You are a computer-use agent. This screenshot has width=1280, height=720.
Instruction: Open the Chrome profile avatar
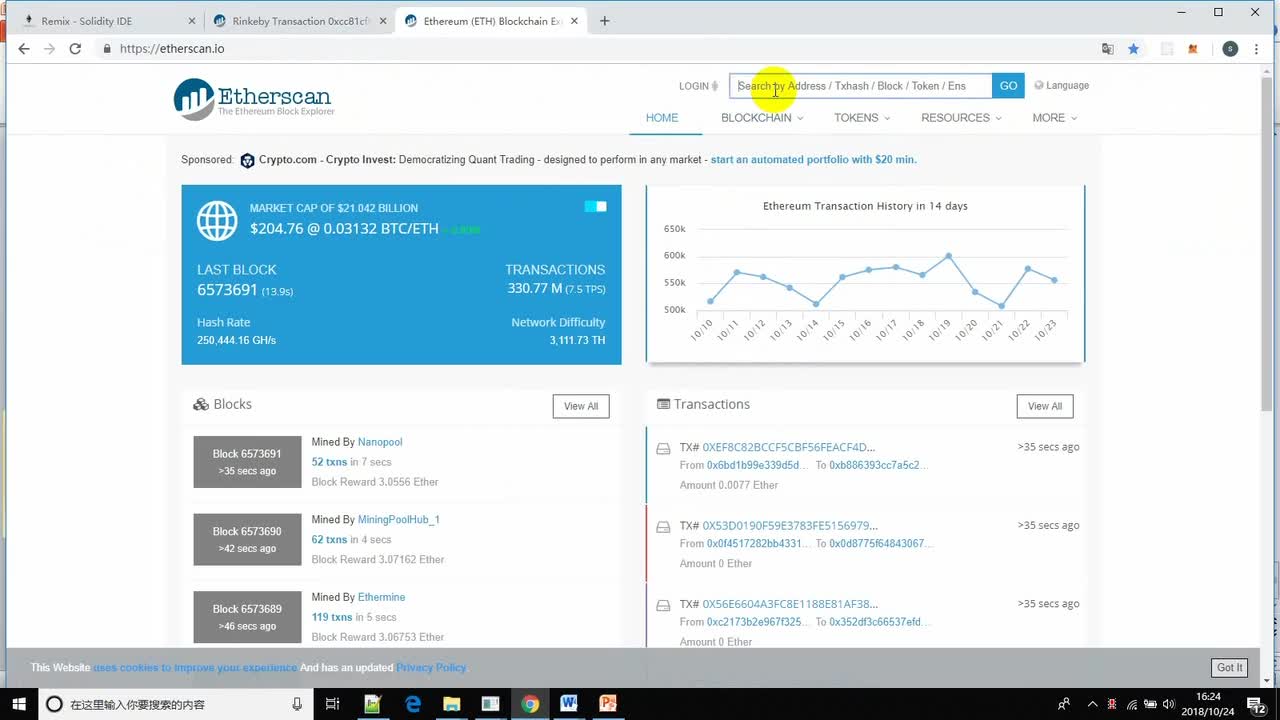click(1230, 48)
